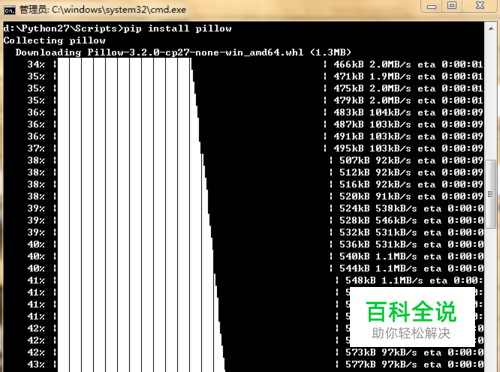The height and width of the screenshot is (372, 500).
Task: Click the '466kB 2.0MB/s' status text
Action: [x=372, y=65]
